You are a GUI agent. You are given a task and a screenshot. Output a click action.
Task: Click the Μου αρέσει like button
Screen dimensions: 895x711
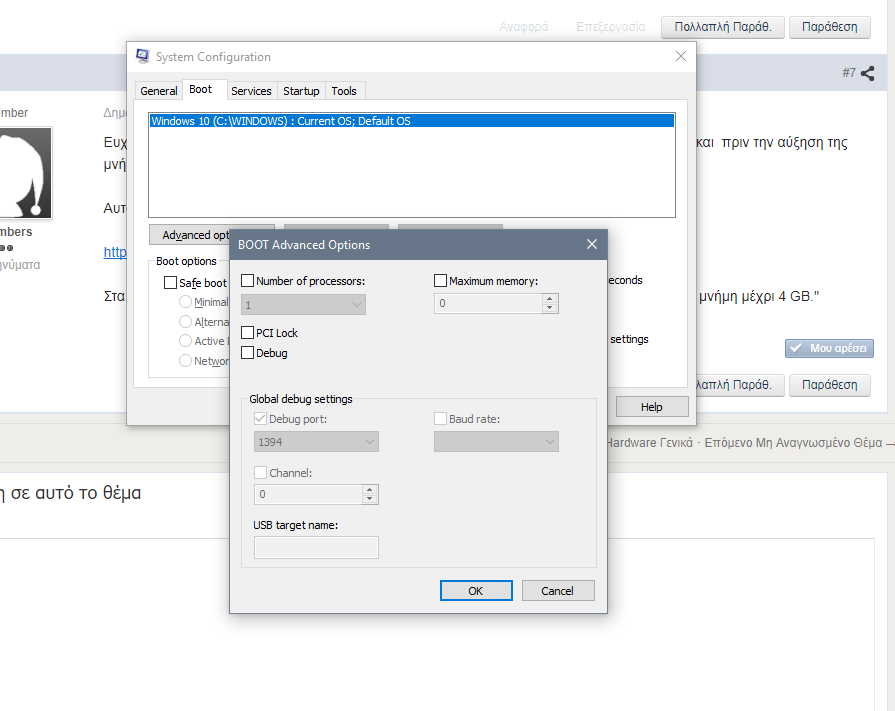[829, 348]
